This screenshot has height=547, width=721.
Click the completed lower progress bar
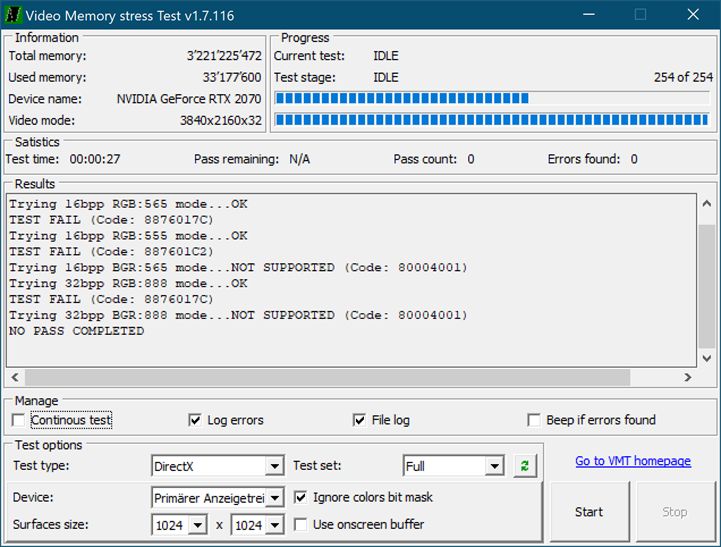point(492,120)
